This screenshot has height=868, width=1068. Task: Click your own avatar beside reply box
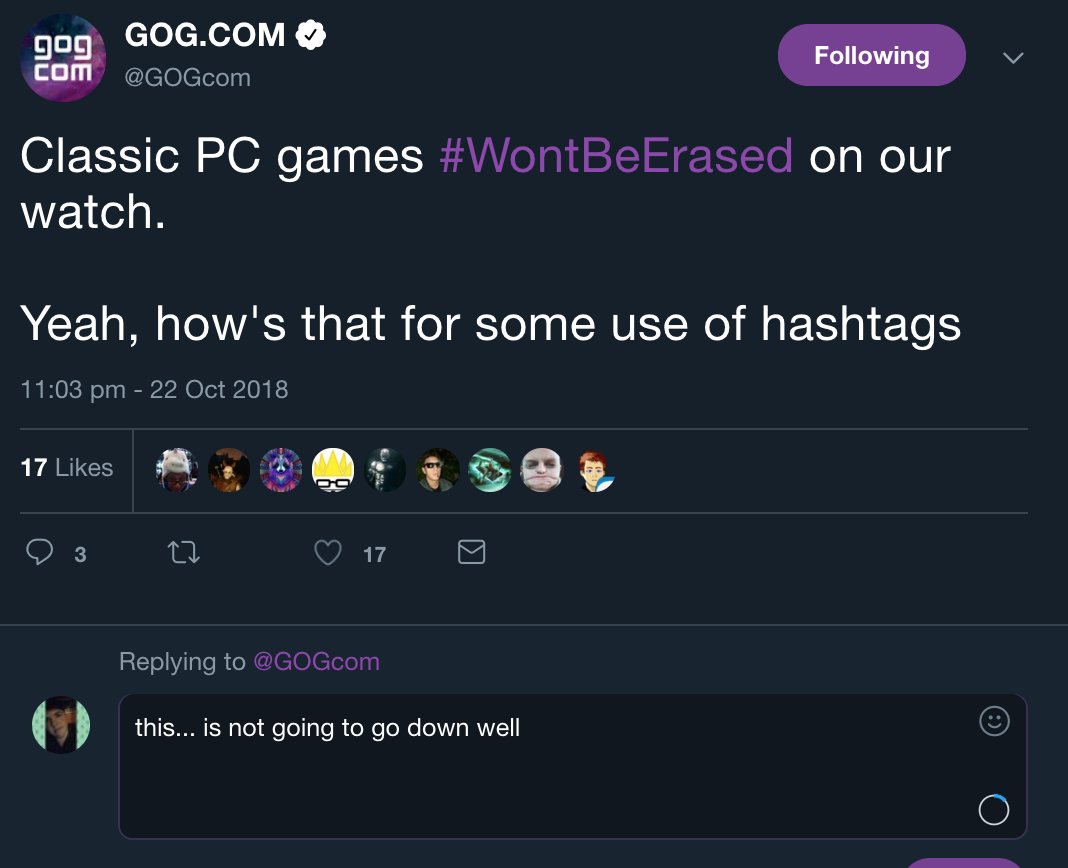[x=61, y=725]
